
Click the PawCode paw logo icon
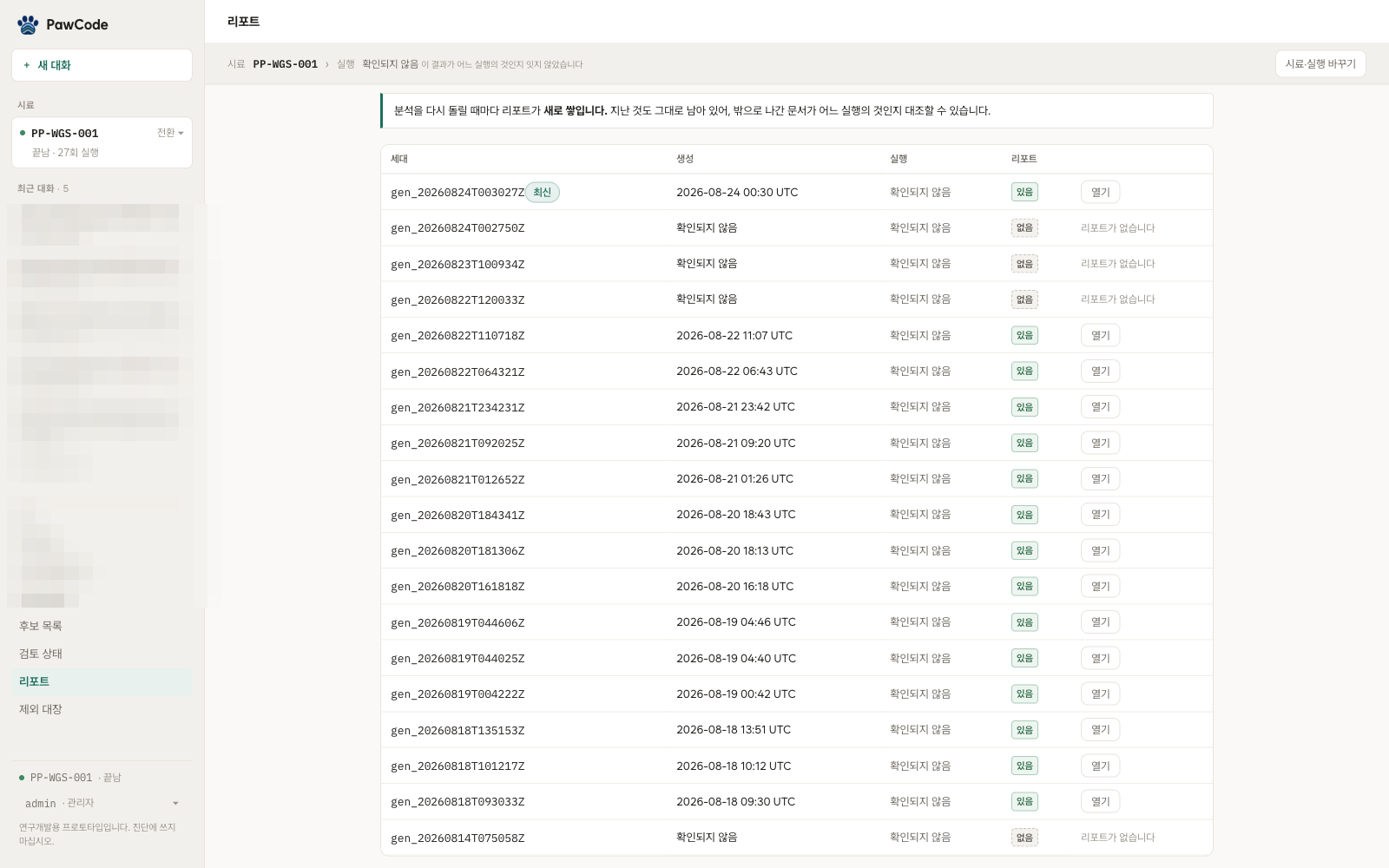28,24
